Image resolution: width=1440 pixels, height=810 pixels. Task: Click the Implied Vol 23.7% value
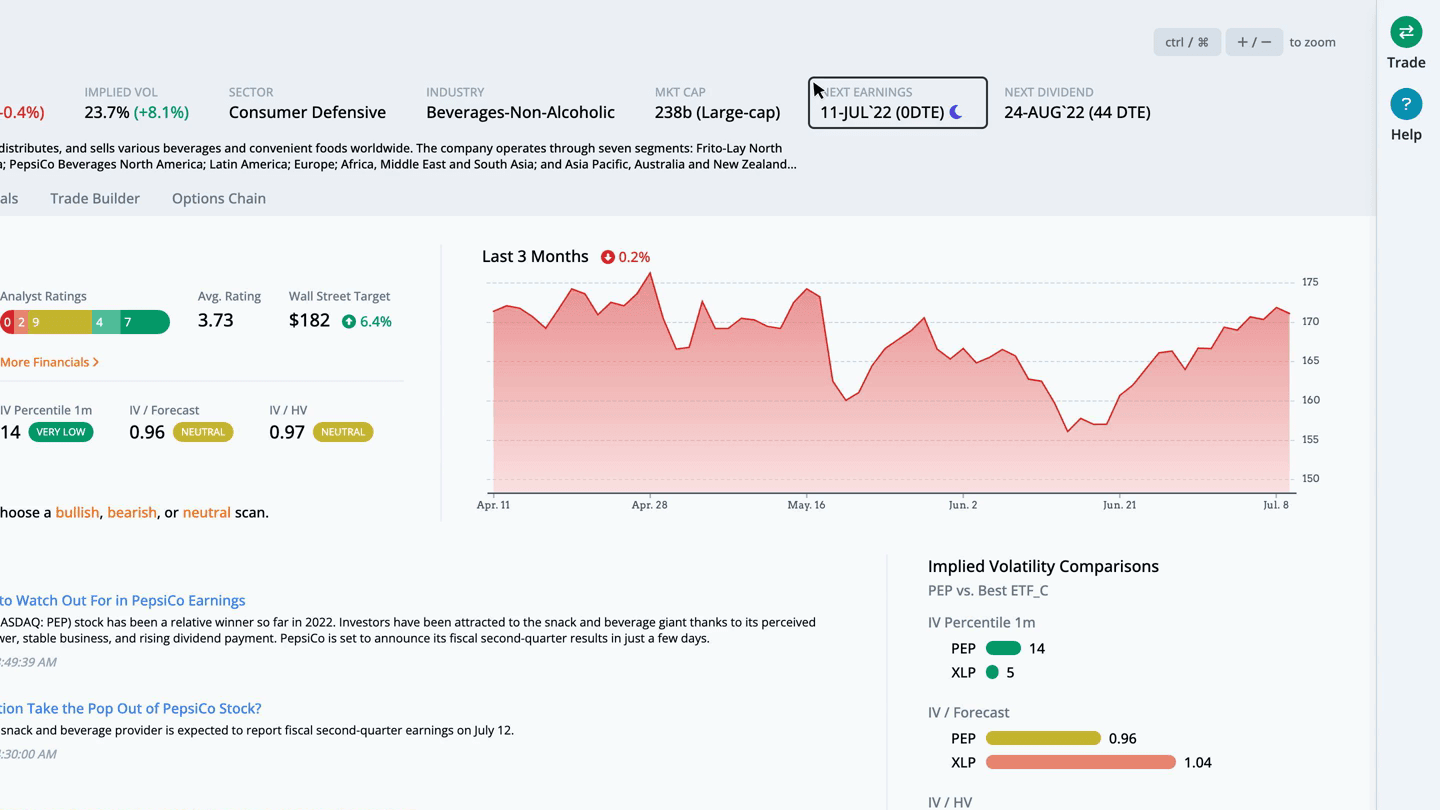click(107, 112)
